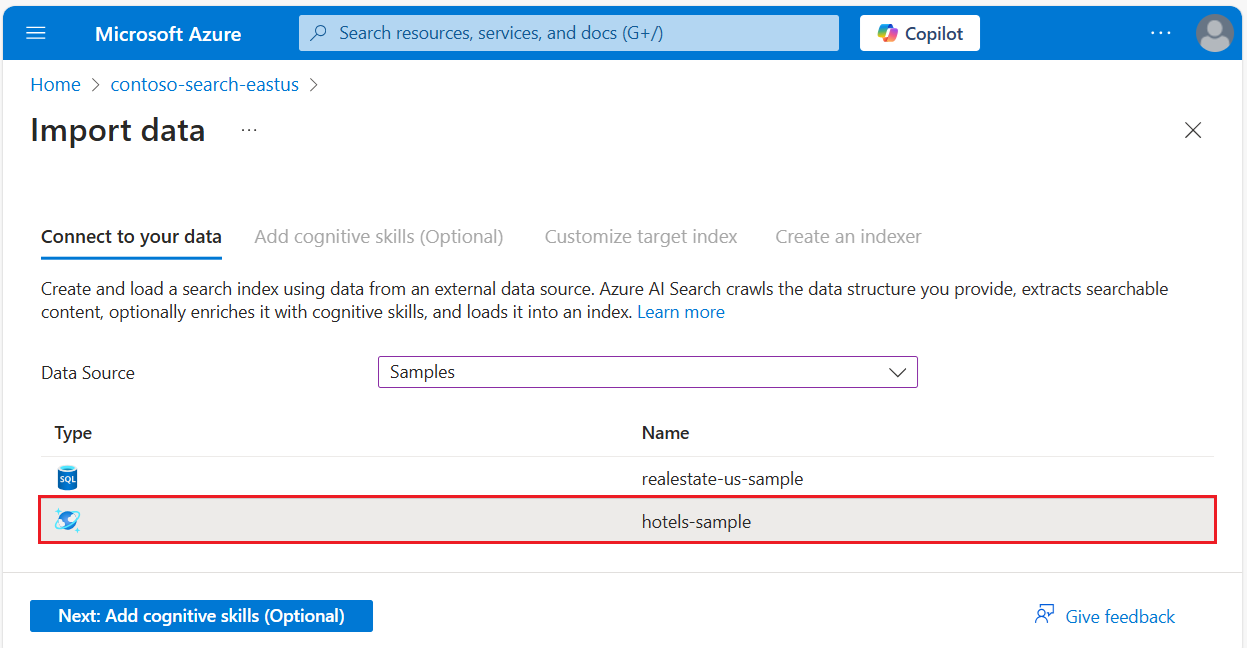
Task: Click the chevron on the Data Source selector
Action: pyautogui.click(x=897, y=371)
